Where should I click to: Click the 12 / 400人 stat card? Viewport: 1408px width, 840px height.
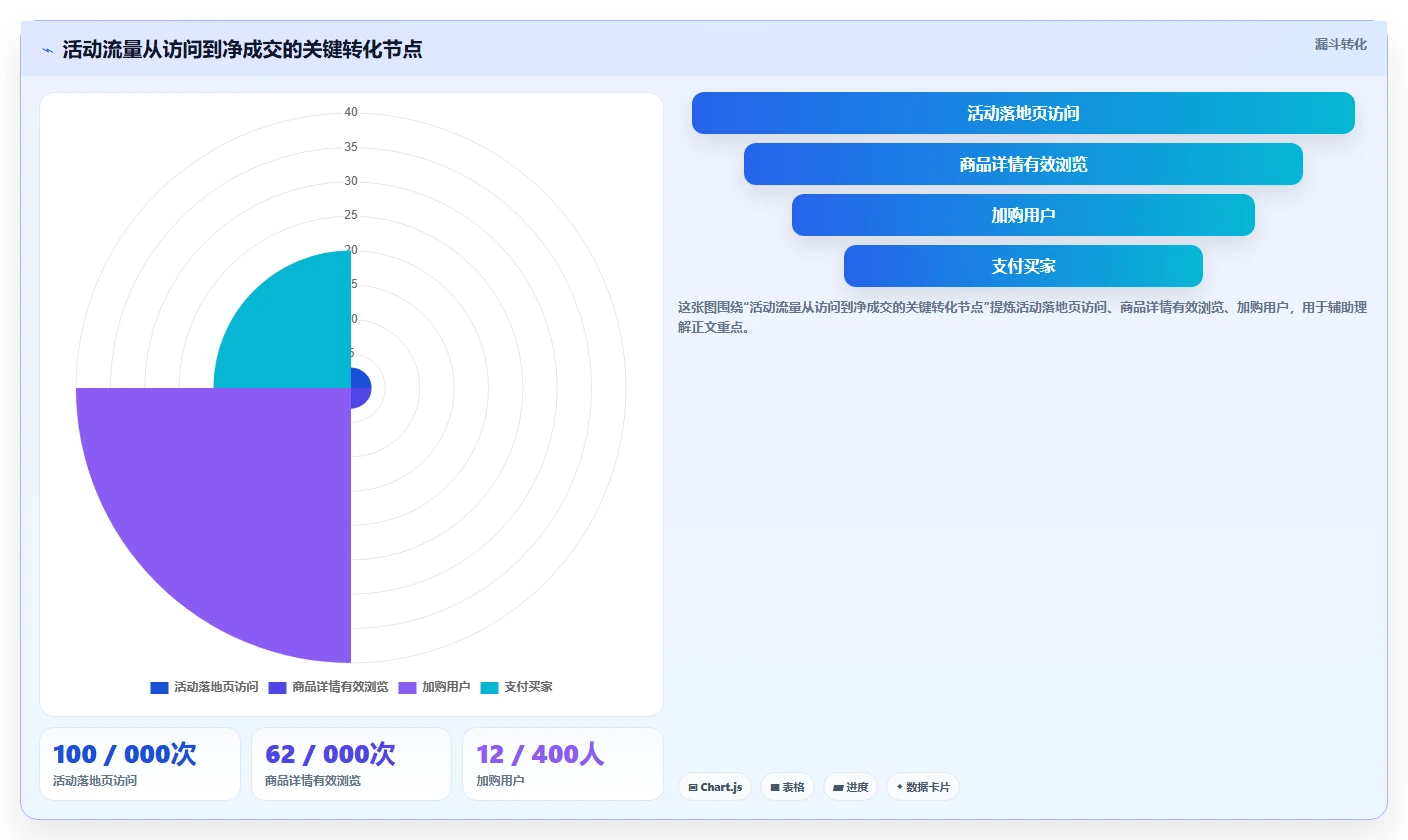coord(563,764)
